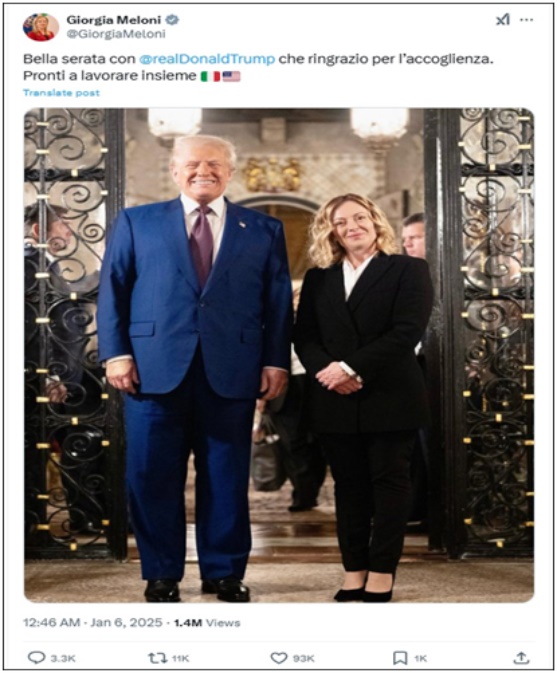Open the 3.3K replies count
This screenshot has height=673, width=557.
(x=63, y=658)
